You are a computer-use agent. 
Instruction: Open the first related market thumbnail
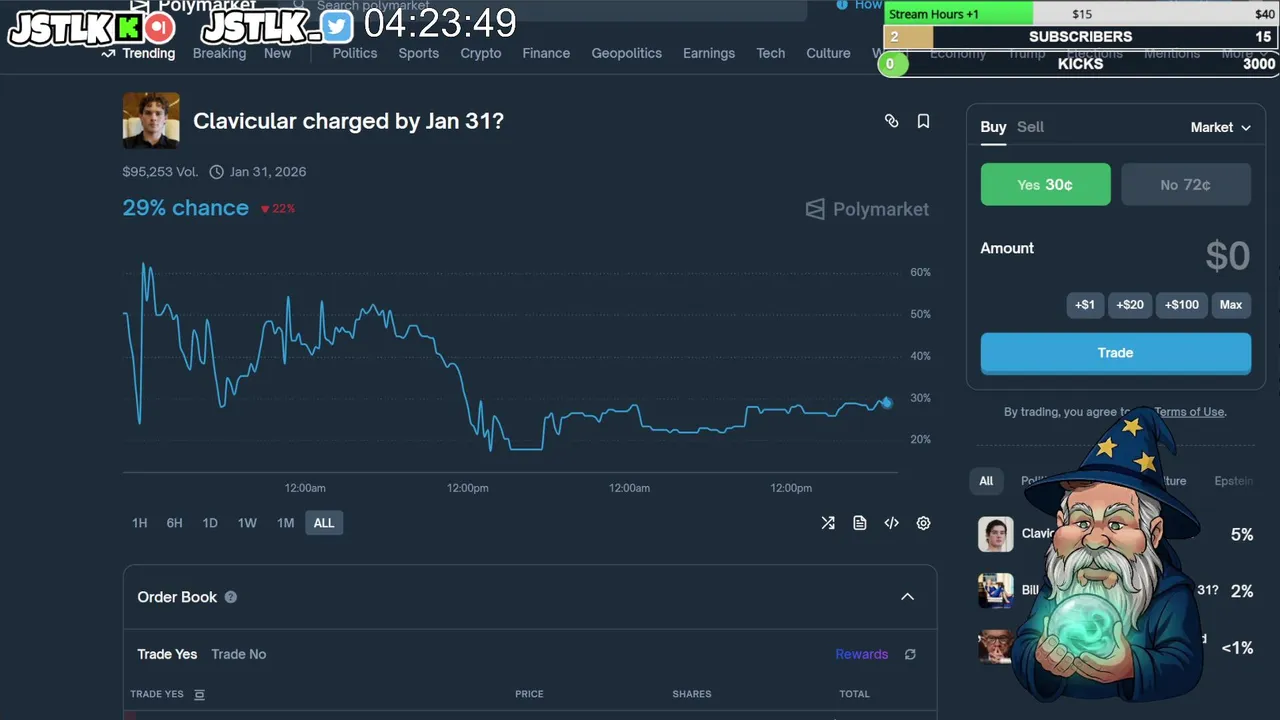[x=996, y=535]
